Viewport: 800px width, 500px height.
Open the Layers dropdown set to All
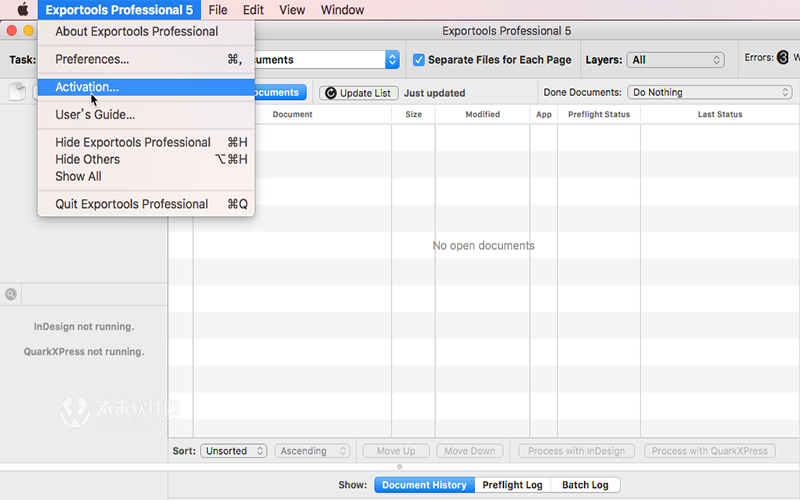(x=675, y=60)
